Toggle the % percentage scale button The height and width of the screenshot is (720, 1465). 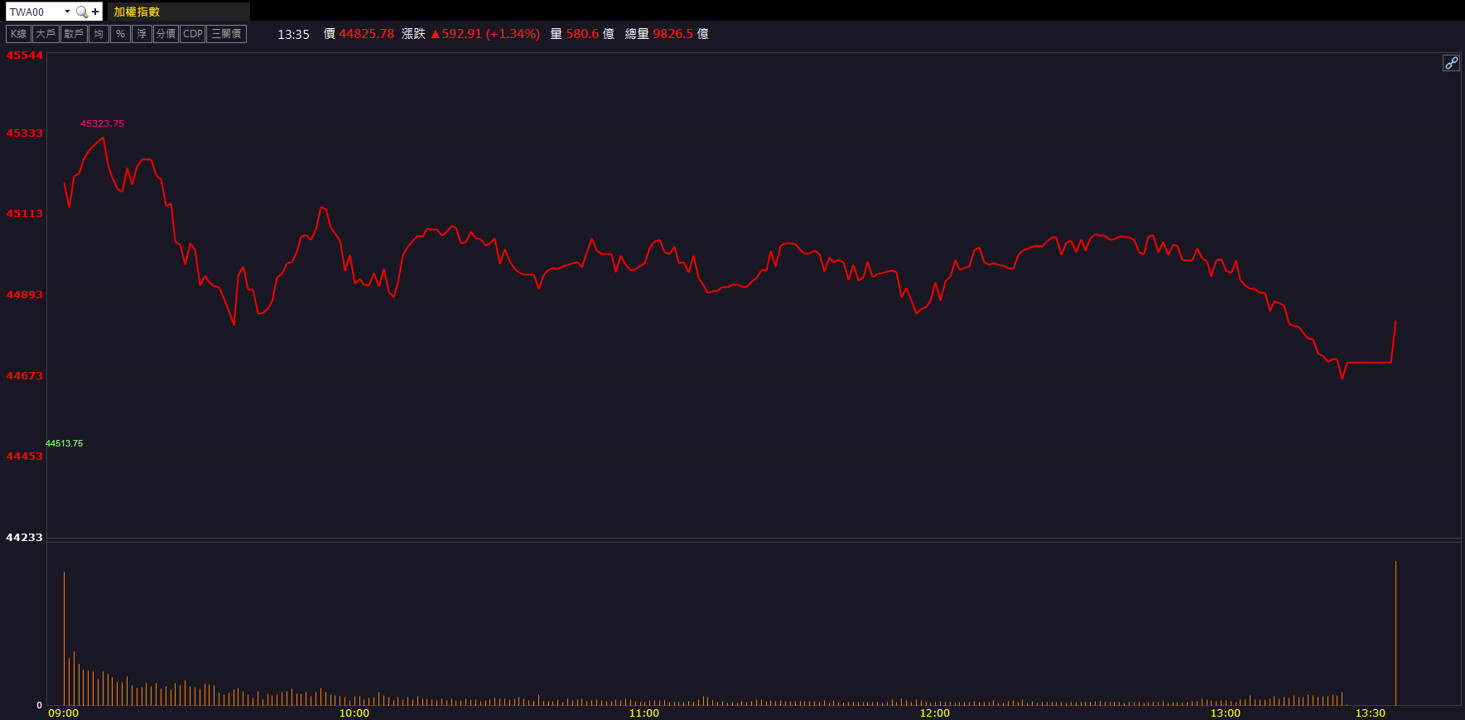(x=120, y=34)
